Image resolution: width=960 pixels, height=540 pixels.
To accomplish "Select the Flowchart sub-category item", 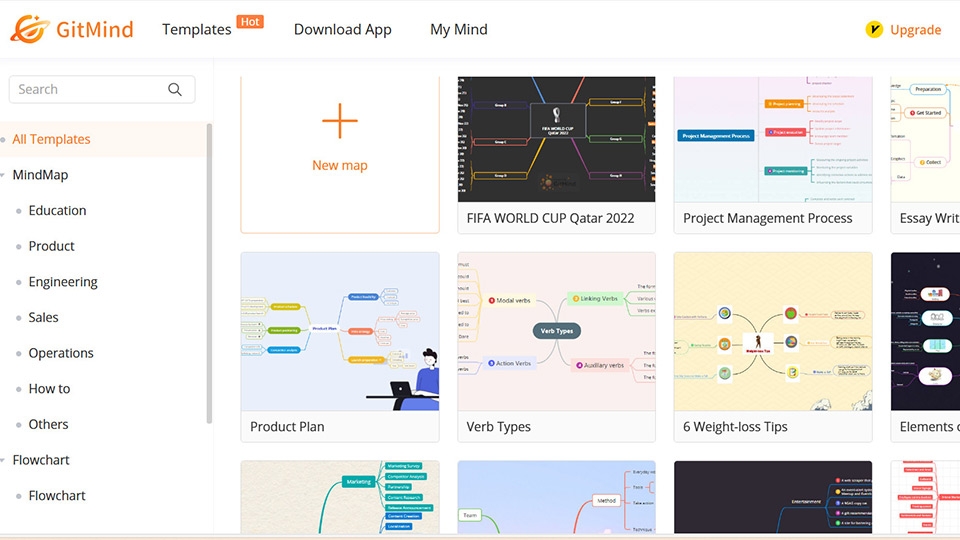I will click(x=57, y=495).
